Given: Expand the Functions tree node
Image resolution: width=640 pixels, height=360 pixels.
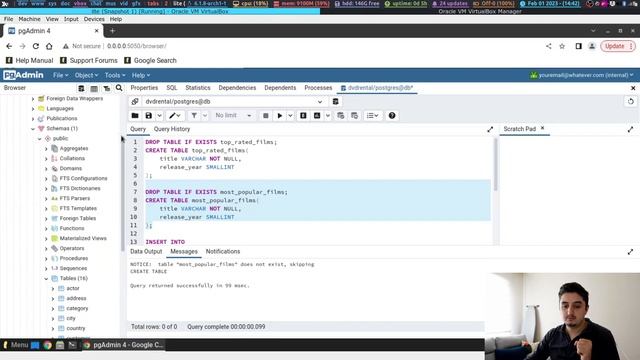Looking at the screenshot, I should 46,229.
